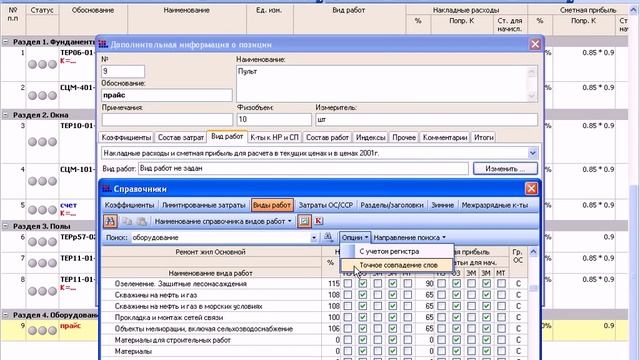The image size is (640, 360).
Task: Toggle checkbox right after 100 in Прокладка сетей связи row
Action: (348, 317)
